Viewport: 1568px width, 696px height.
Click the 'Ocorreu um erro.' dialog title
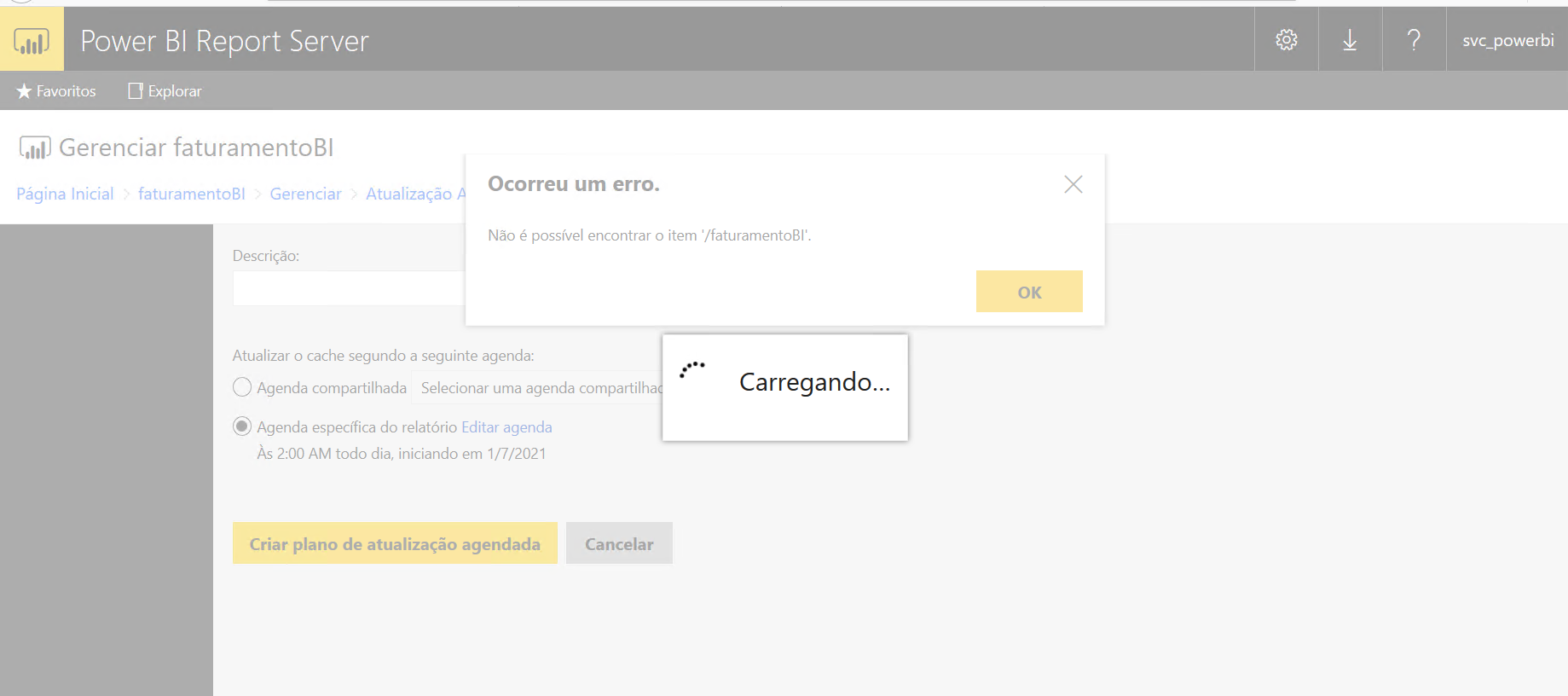574,184
